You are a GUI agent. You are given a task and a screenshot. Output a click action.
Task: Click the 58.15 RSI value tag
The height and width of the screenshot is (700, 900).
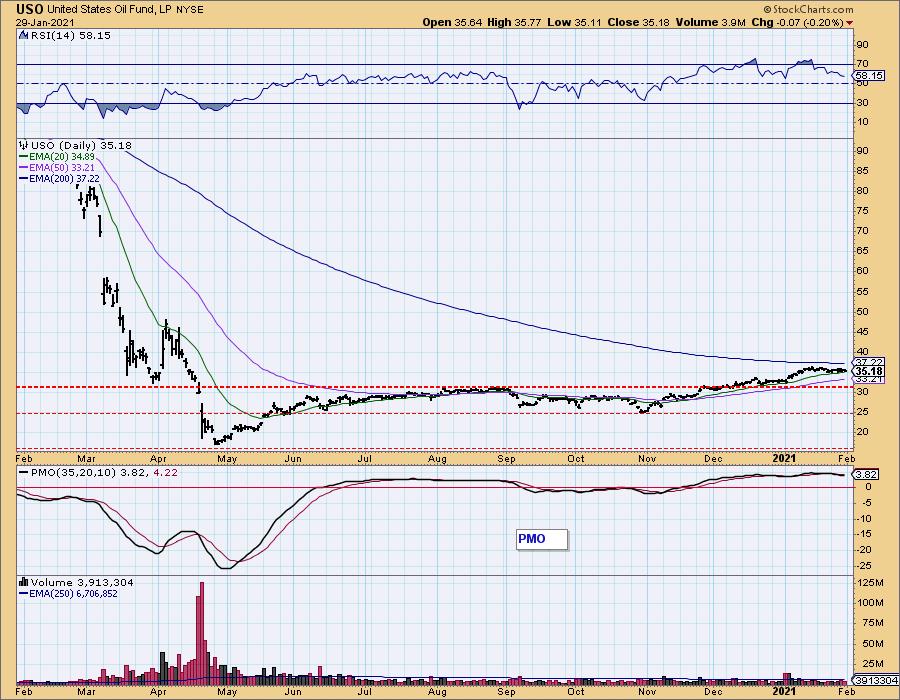(867, 75)
